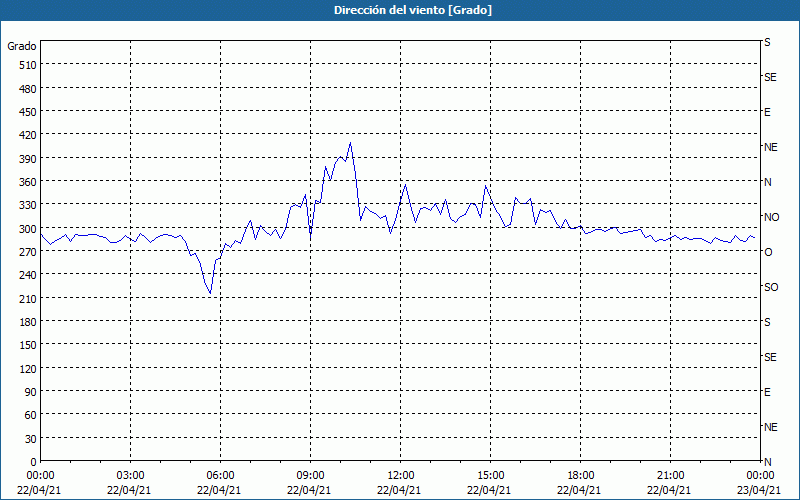Select the 0 degree axis label
The height and width of the screenshot is (500, 800).
pyautogui.click(x=34, y=462)
